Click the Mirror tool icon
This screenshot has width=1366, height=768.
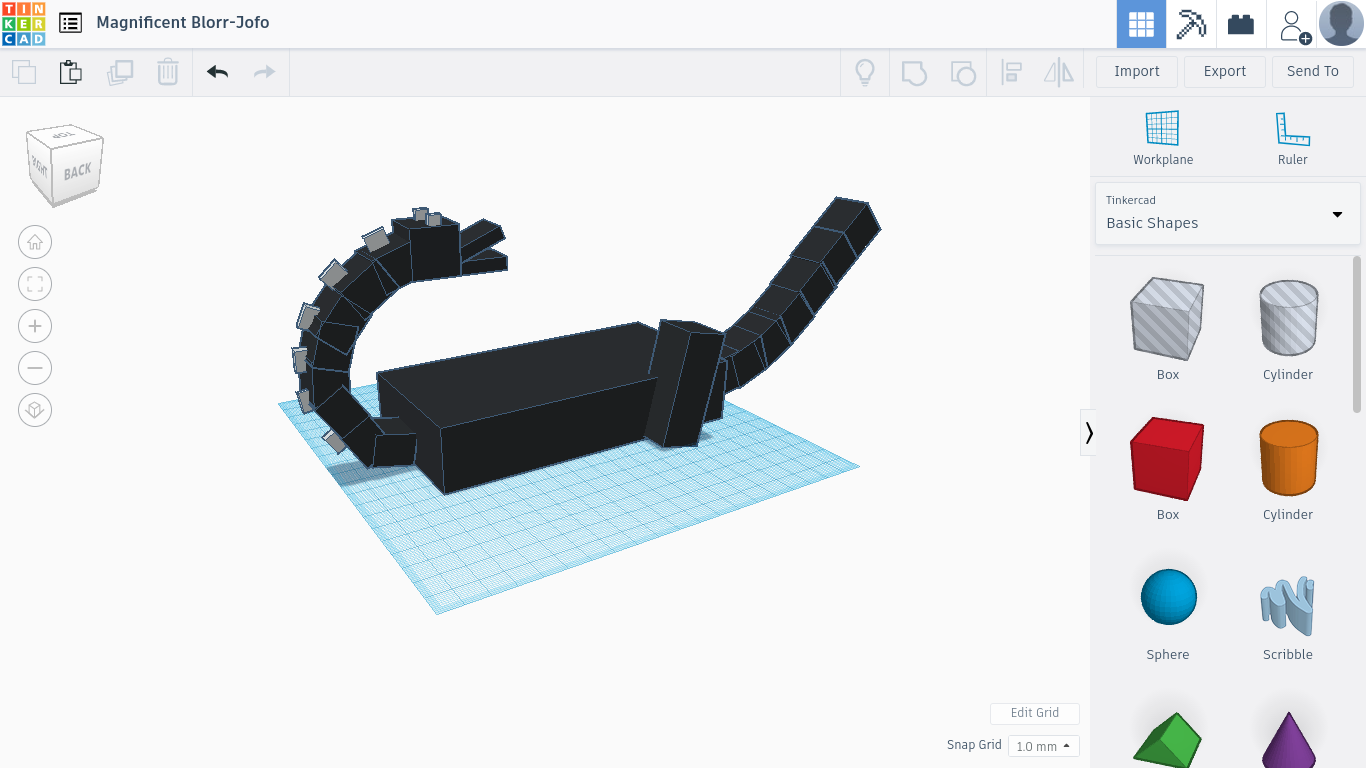(x=1058, y=72)
